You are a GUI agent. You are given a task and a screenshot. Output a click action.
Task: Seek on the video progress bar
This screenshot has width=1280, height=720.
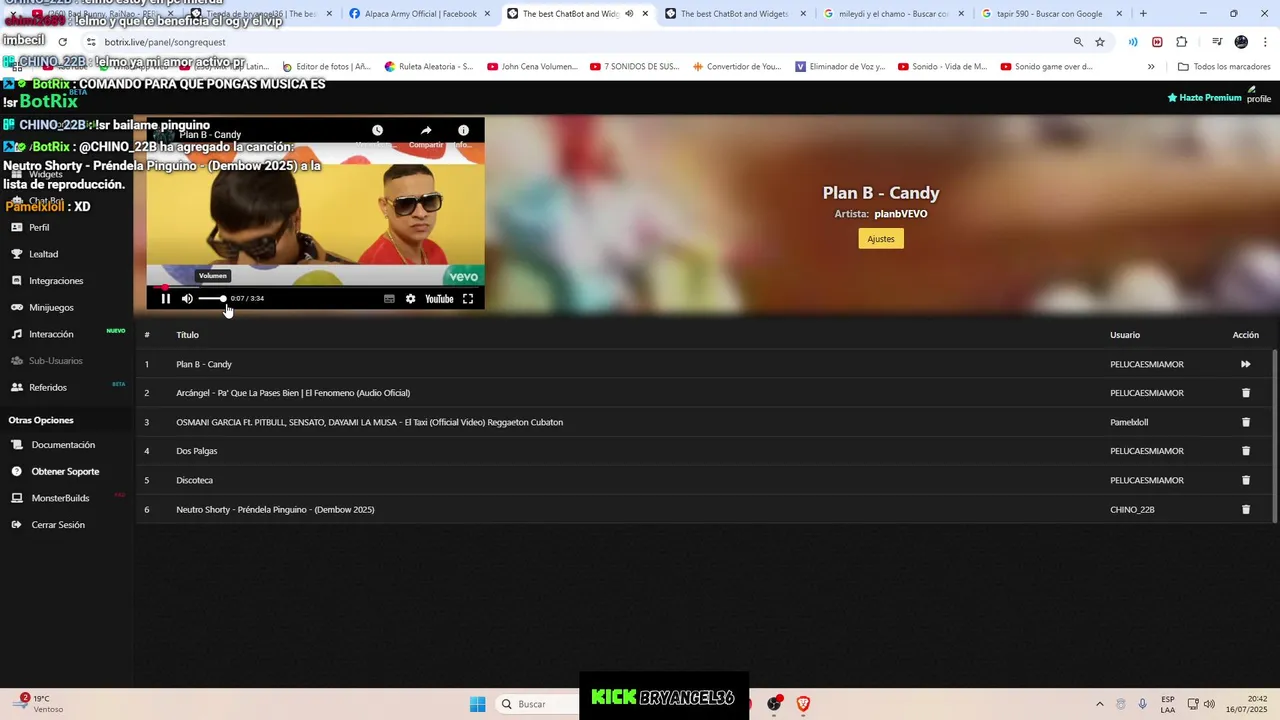coord(315,287)
